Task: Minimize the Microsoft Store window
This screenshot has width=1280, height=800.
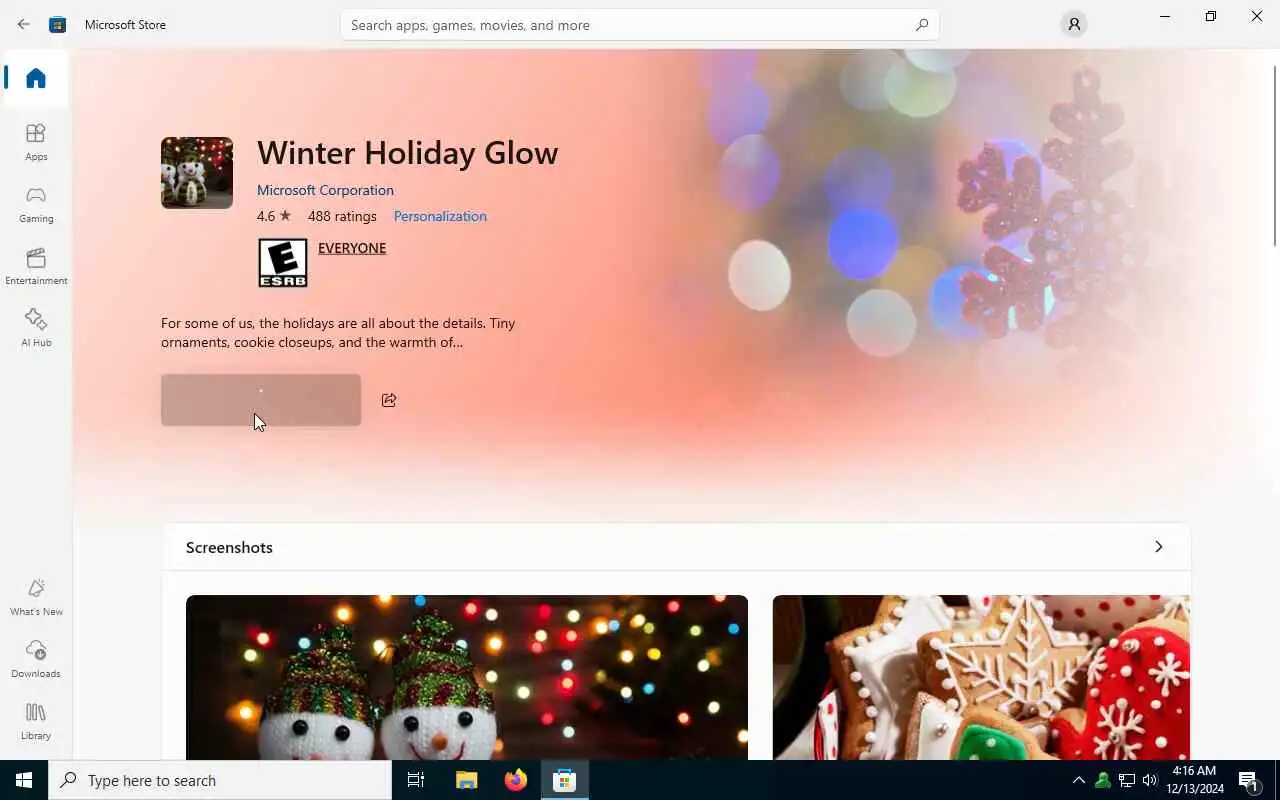Action: click(x=1165, y=16)
